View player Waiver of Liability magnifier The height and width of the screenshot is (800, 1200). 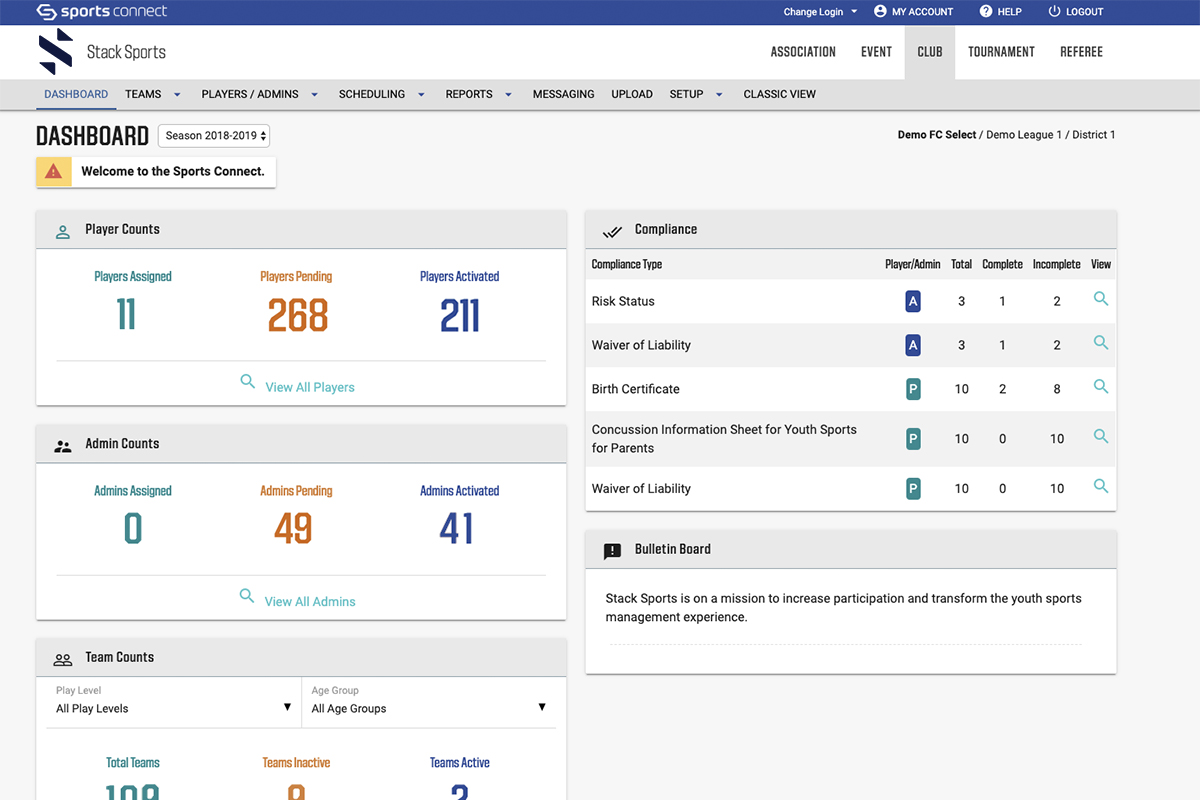click(x=1101, y=487)
